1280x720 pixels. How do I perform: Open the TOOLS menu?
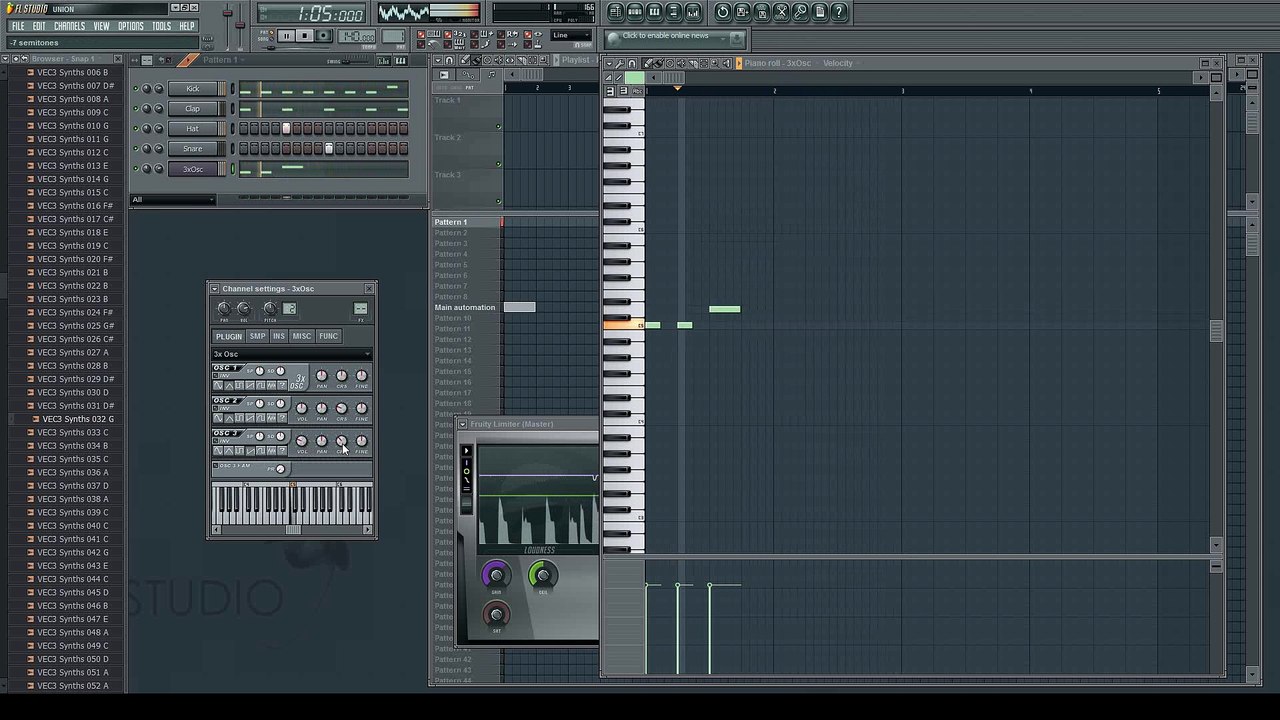(x=161, y=26)
